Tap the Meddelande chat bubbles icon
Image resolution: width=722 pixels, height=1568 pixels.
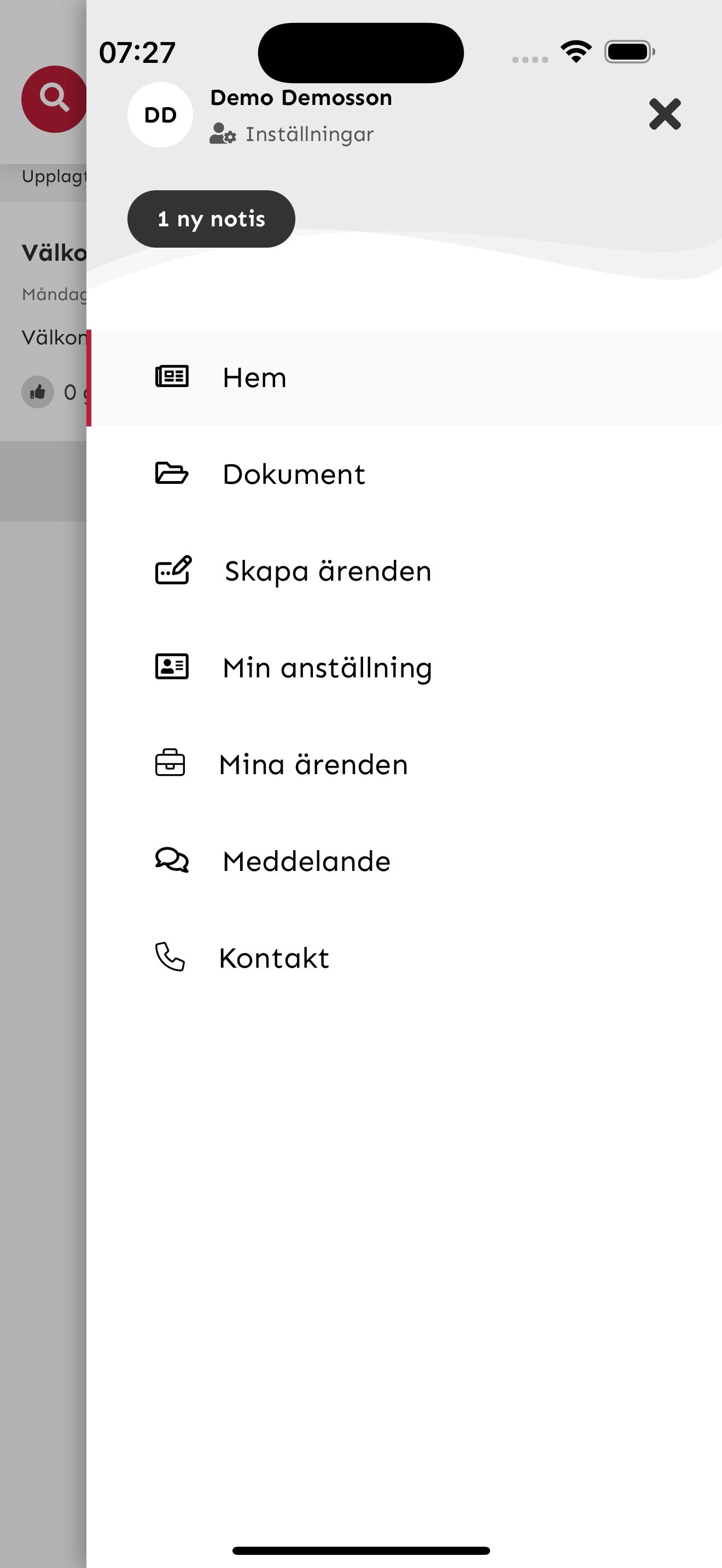(172, 860)
